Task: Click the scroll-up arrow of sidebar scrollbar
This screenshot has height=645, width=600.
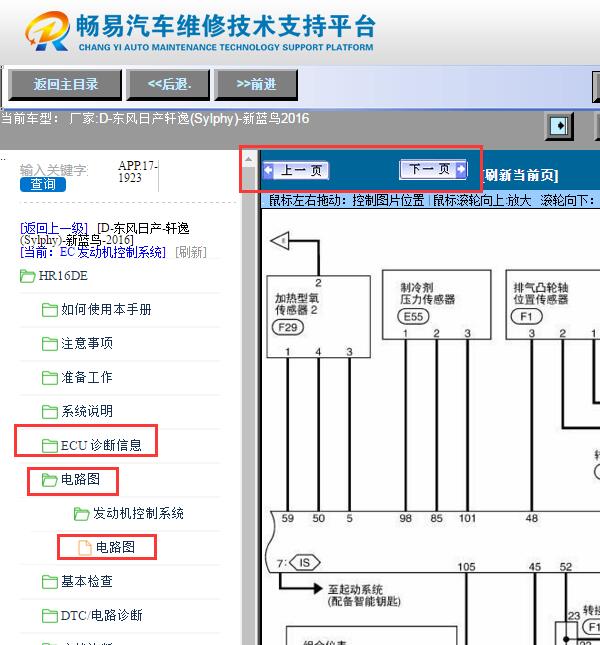Action: coord(248,159)
